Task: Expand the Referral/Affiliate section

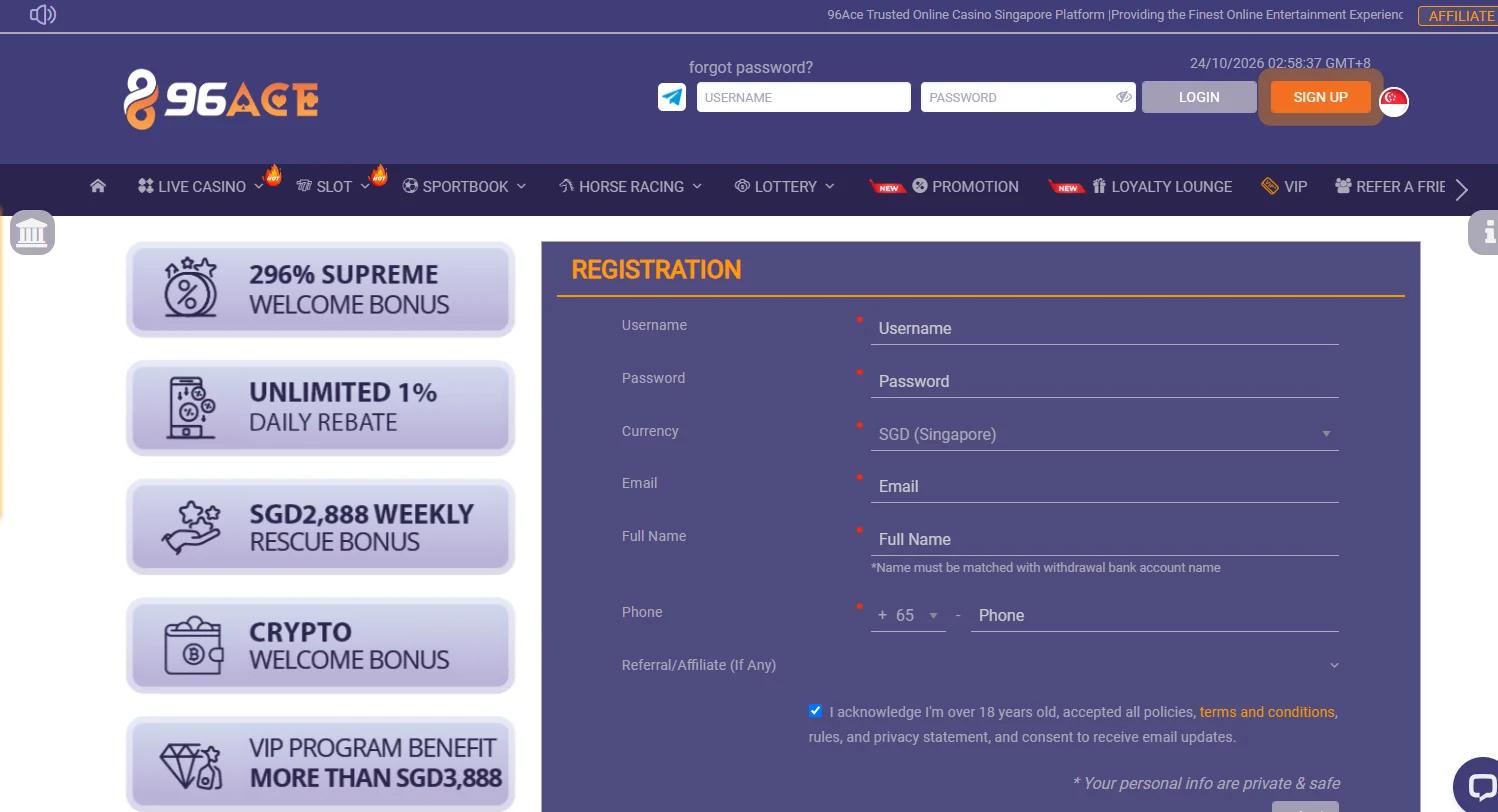Action: [980, 665]
